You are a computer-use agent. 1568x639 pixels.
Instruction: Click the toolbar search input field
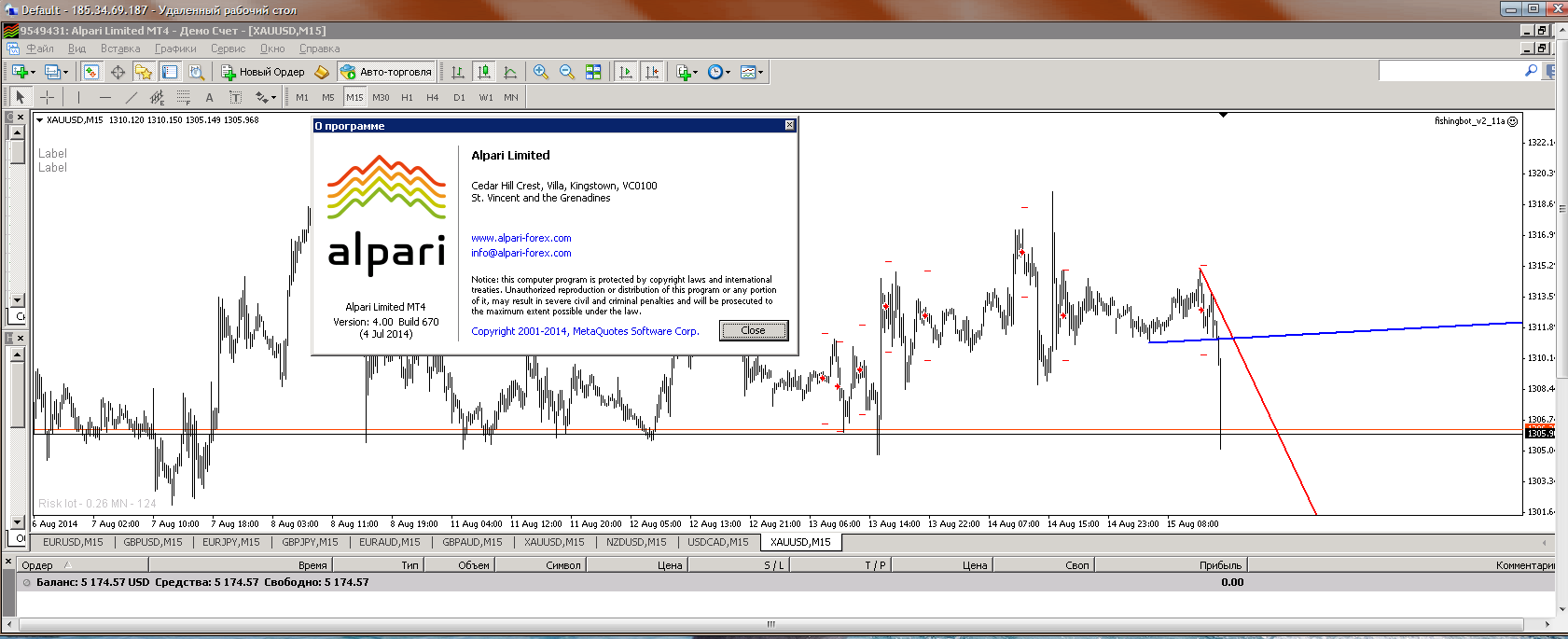click(1450, 71)
